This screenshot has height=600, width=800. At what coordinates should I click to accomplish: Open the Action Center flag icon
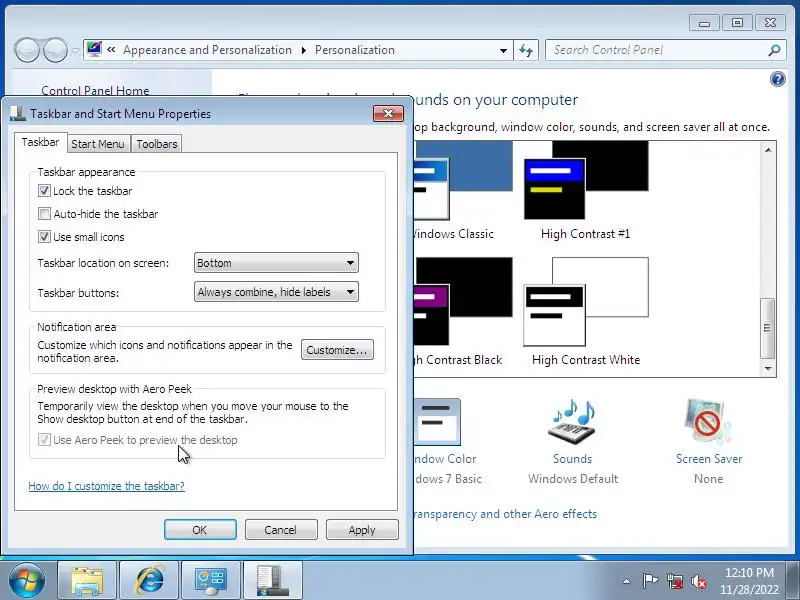pos(650,581)
